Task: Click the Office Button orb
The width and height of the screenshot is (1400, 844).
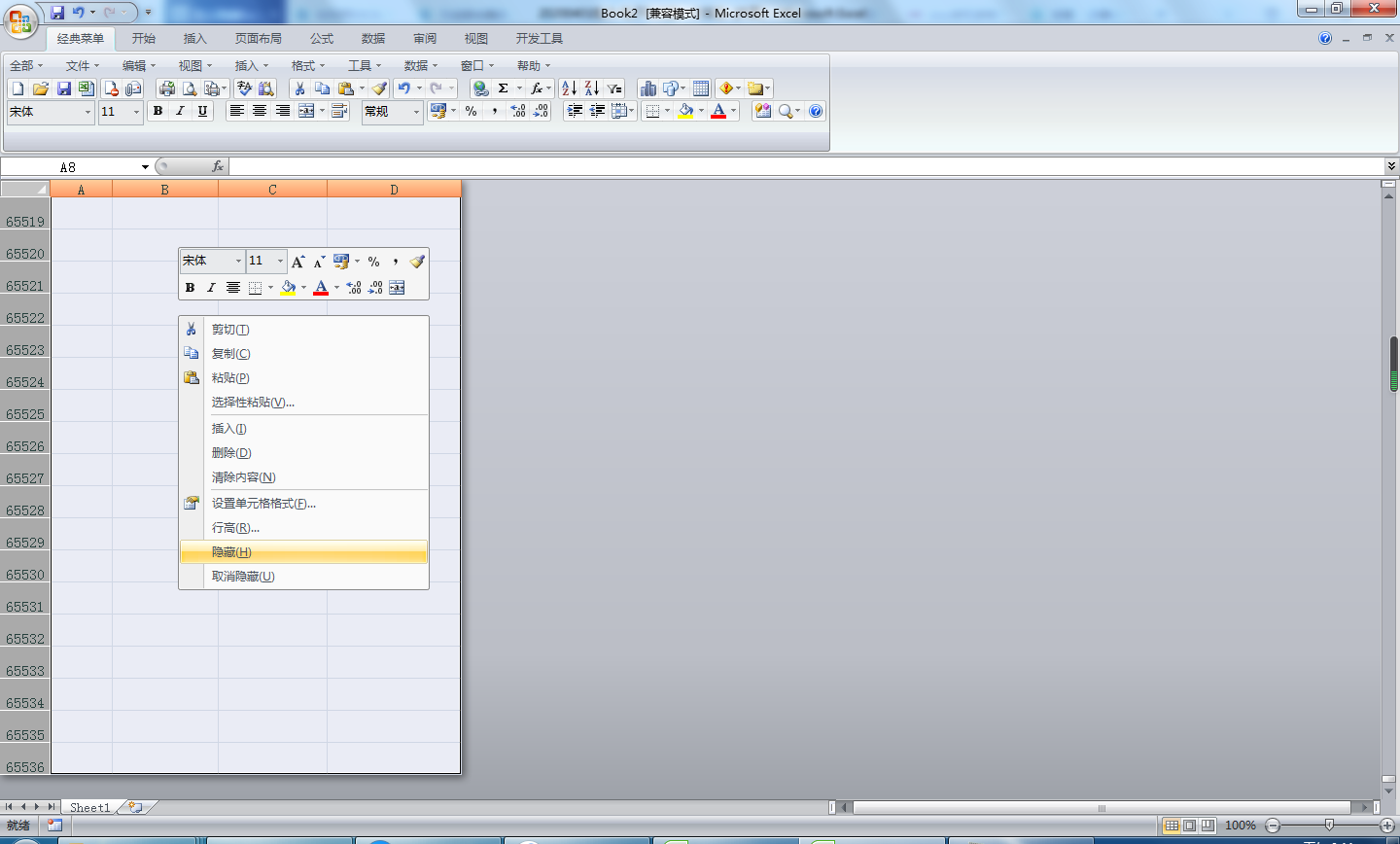Action: pyautogui.click(x=19, y=20)
